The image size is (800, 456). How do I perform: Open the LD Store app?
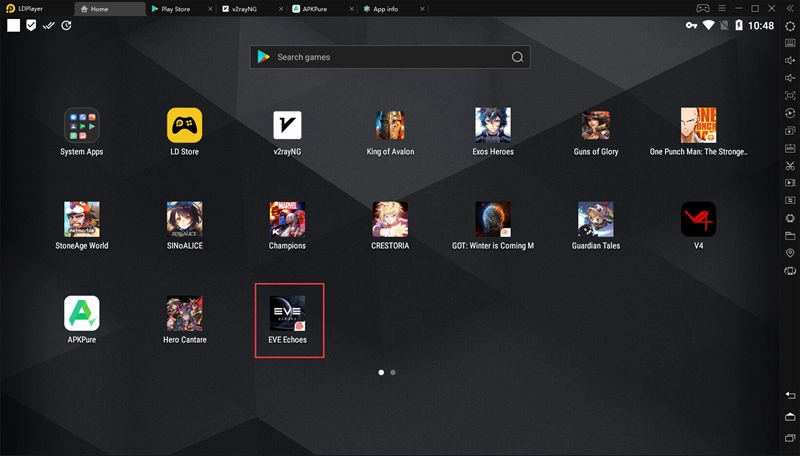pyautogui.click(x=184, y=126)
